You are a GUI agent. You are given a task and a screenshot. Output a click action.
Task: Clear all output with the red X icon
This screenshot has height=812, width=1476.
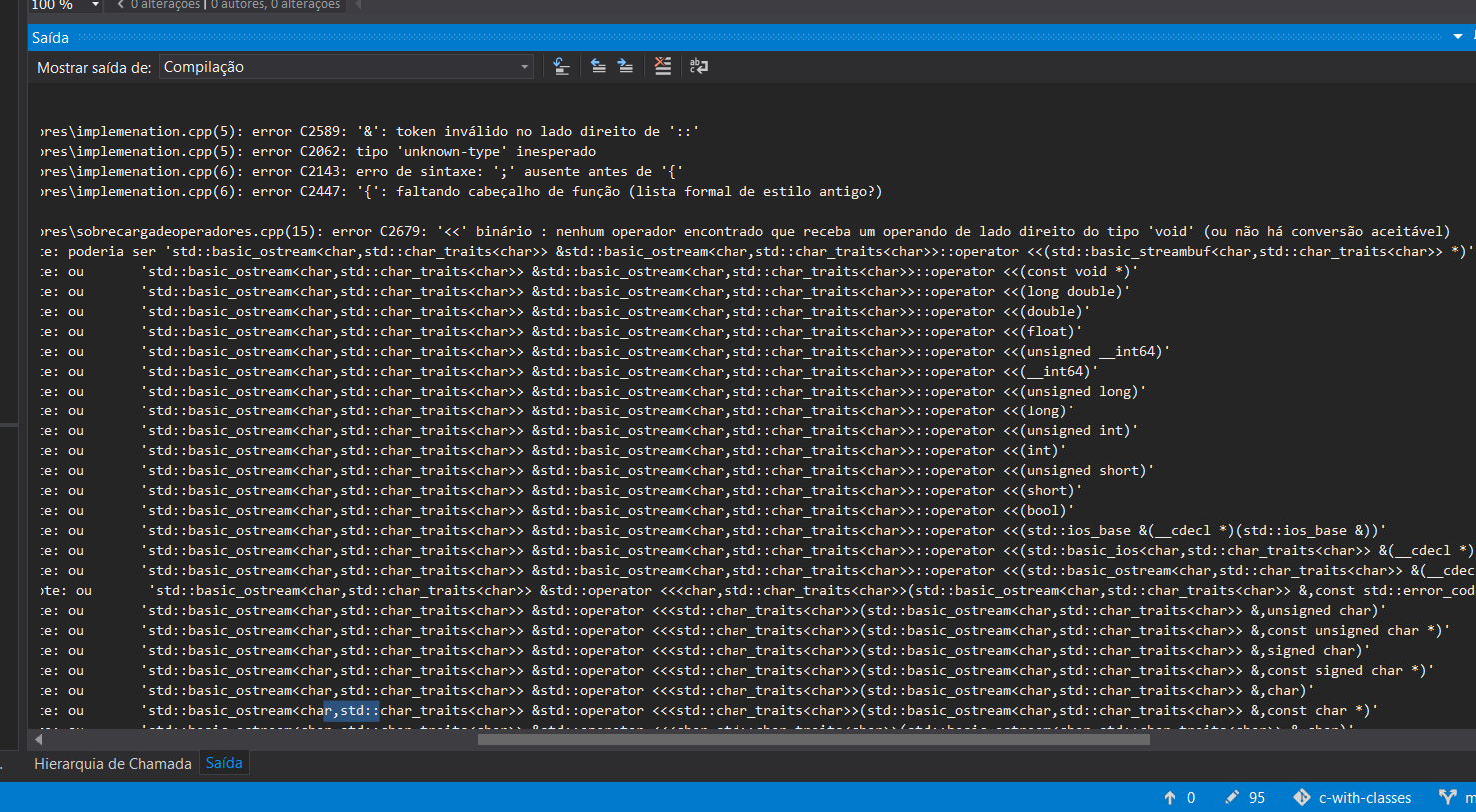click(663, 67)
